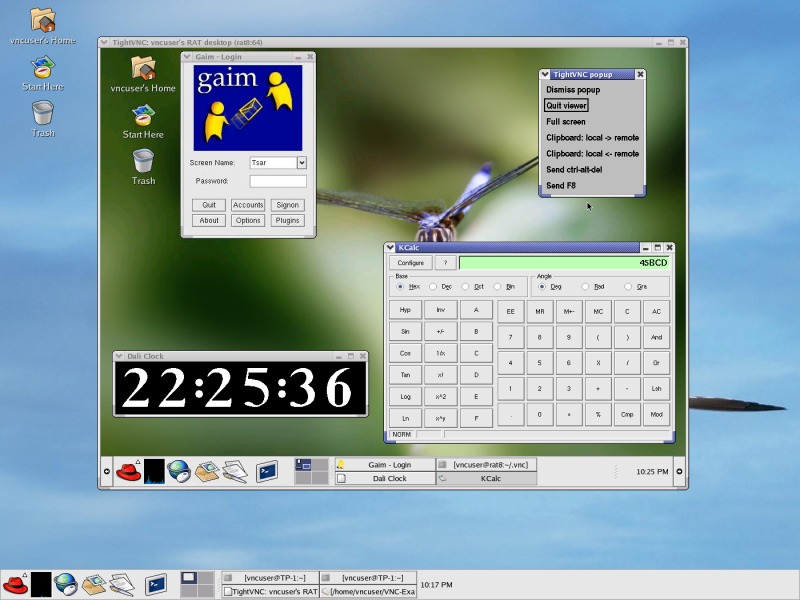Set the angle mode to Rad
Image resolution: width=800 pixels, height=600 pixels.
click(586, 287)
